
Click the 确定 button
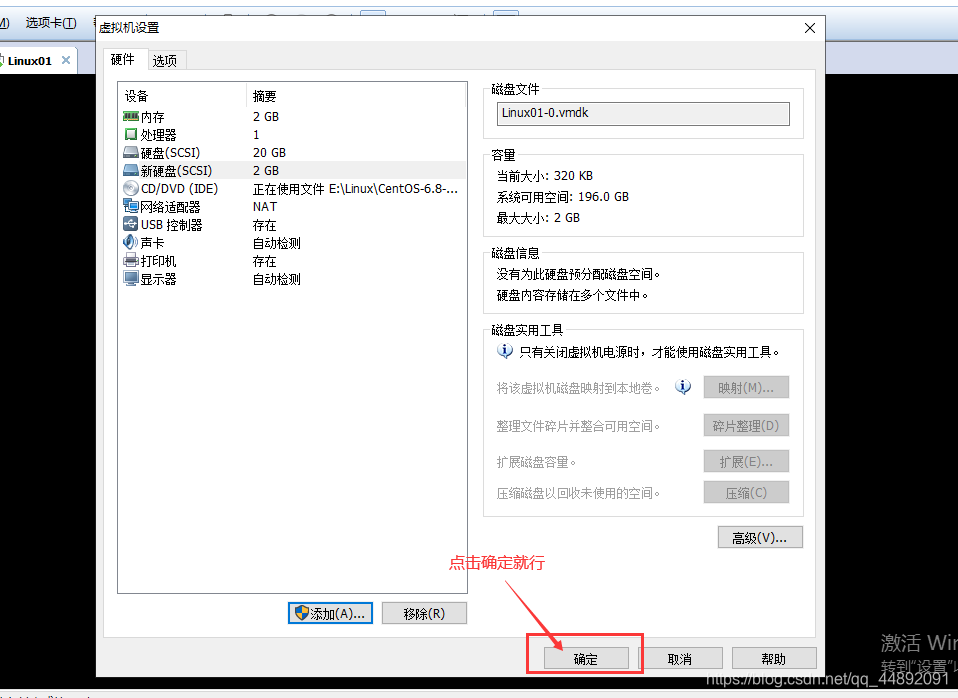pyautogui.click(x=586, y=659)
